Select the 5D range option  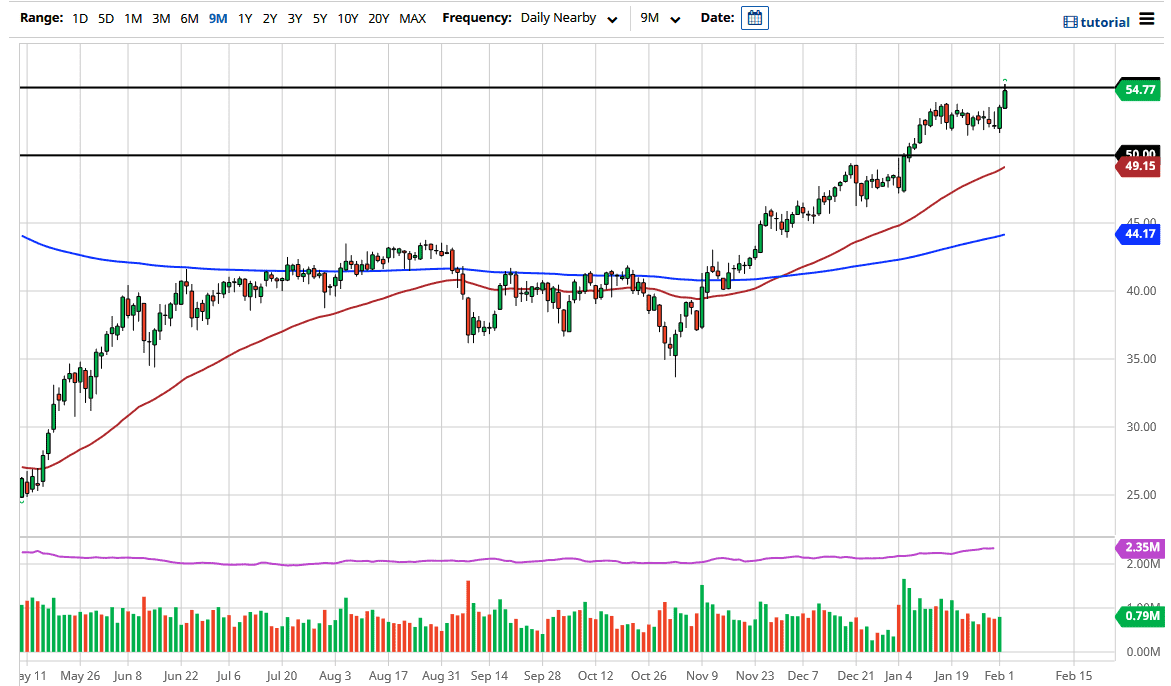[x=105, y=18]
